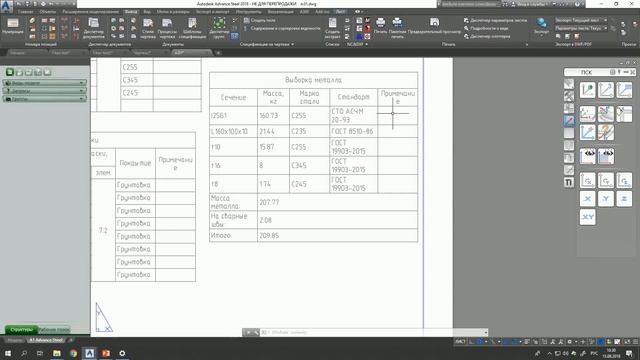Image resolution: width=640 pixels, height=360 pixels.
Task: Open Параметры листа dropdown in export panel
Action: 581,28
